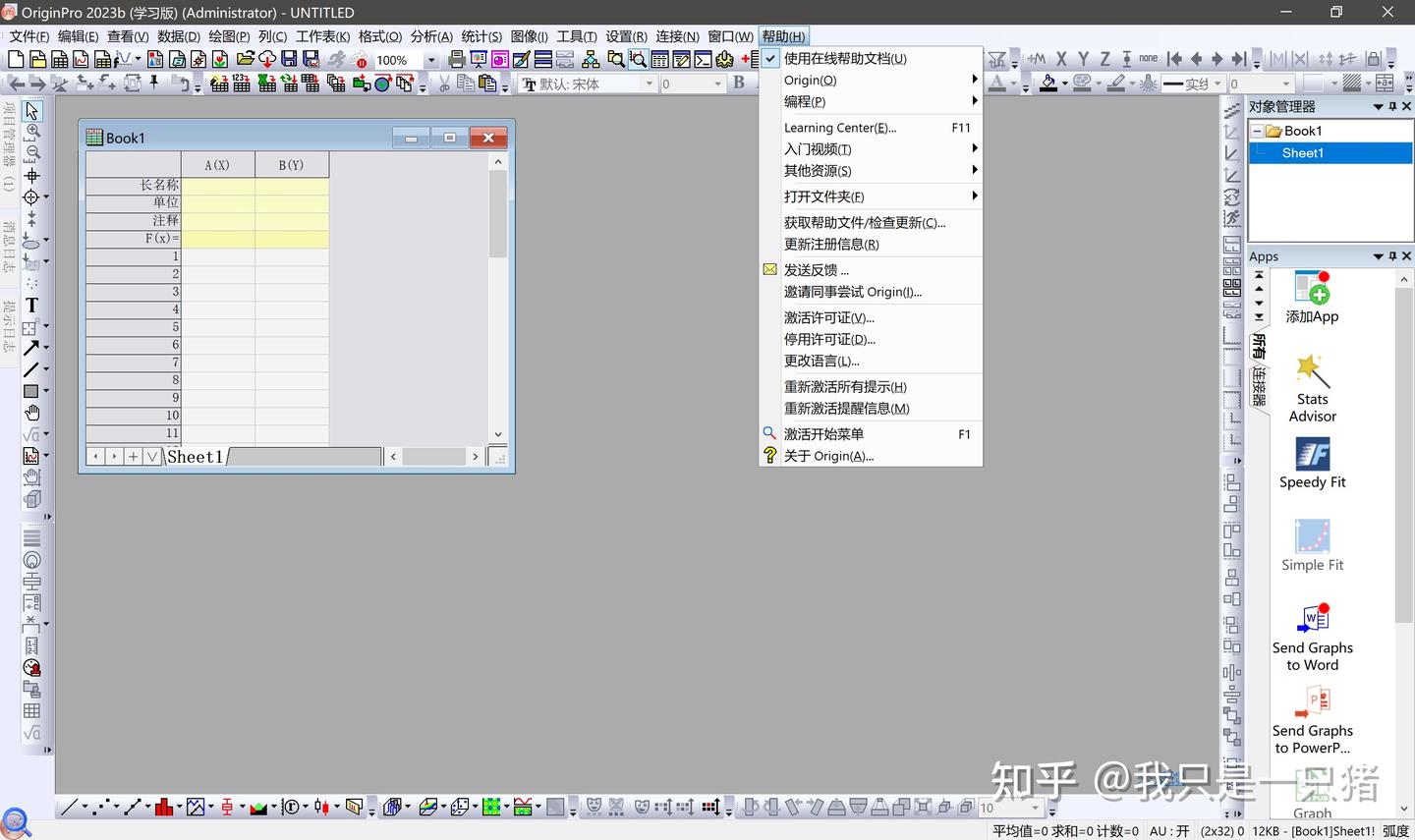Toggle AU status in the status bar
This screenshot has width=1415, height=840.
pyautogui.click(x=1167, y=830)
